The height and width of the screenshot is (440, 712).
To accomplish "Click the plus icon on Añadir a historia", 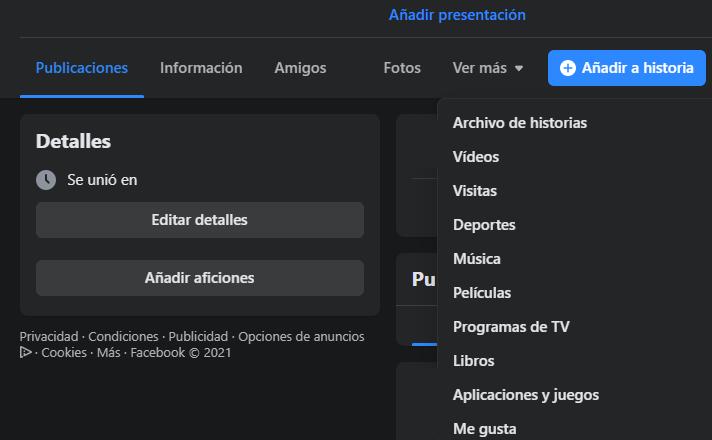I will coord(568,68).
